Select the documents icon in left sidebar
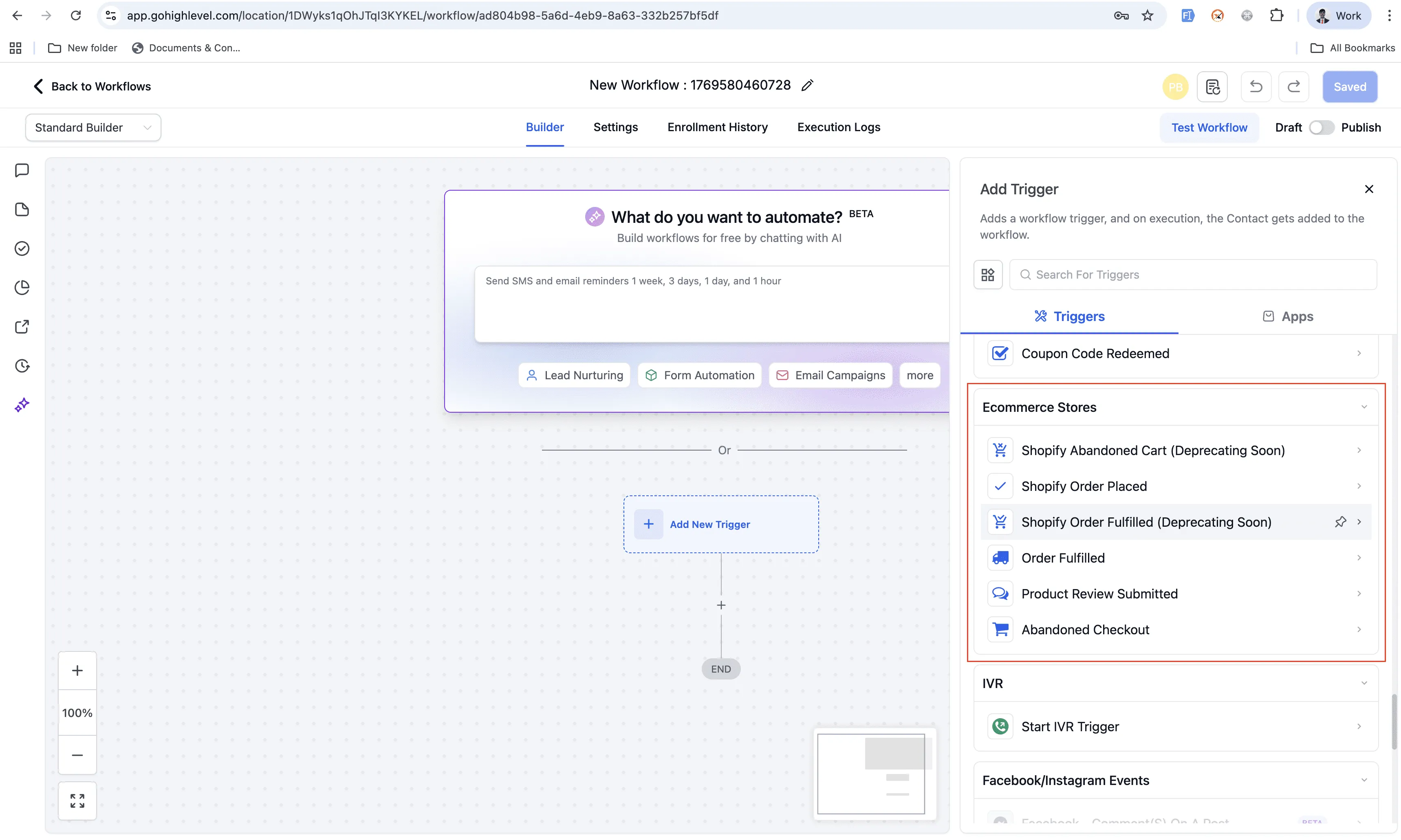 (22, 209)
